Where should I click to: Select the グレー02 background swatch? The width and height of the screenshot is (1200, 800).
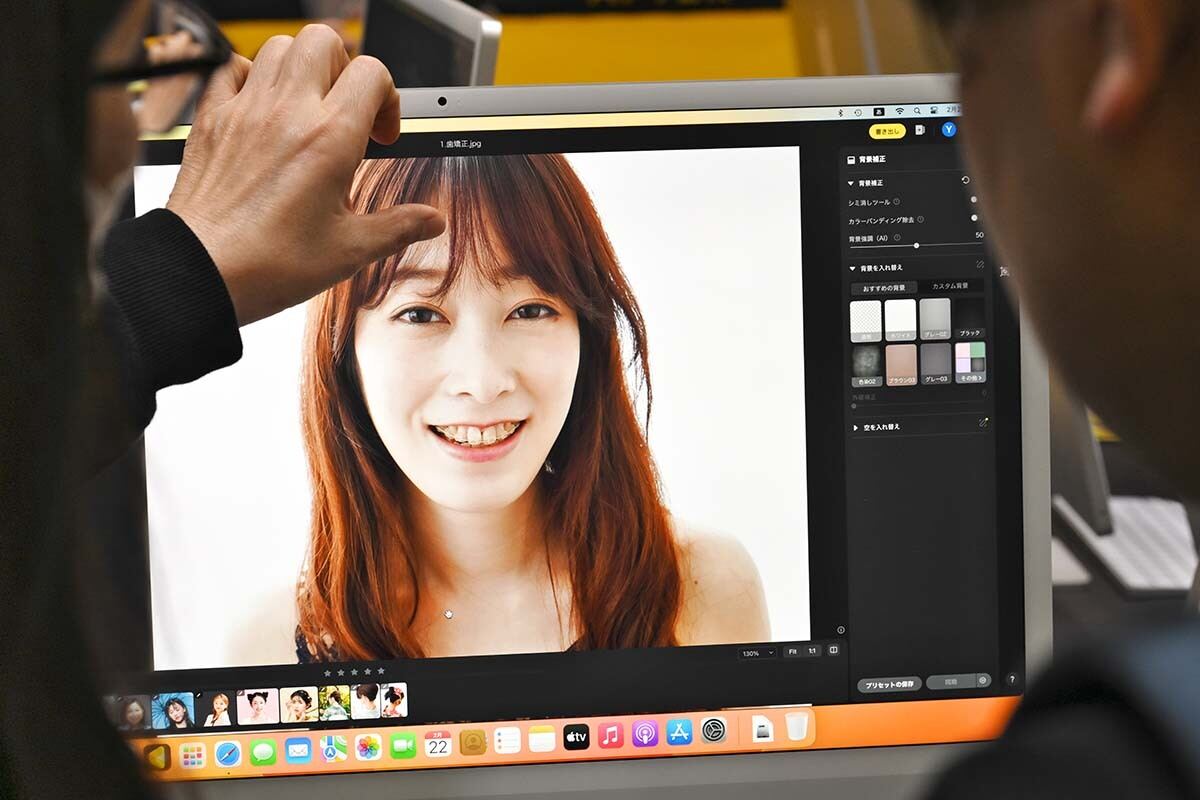click(935, 318)
